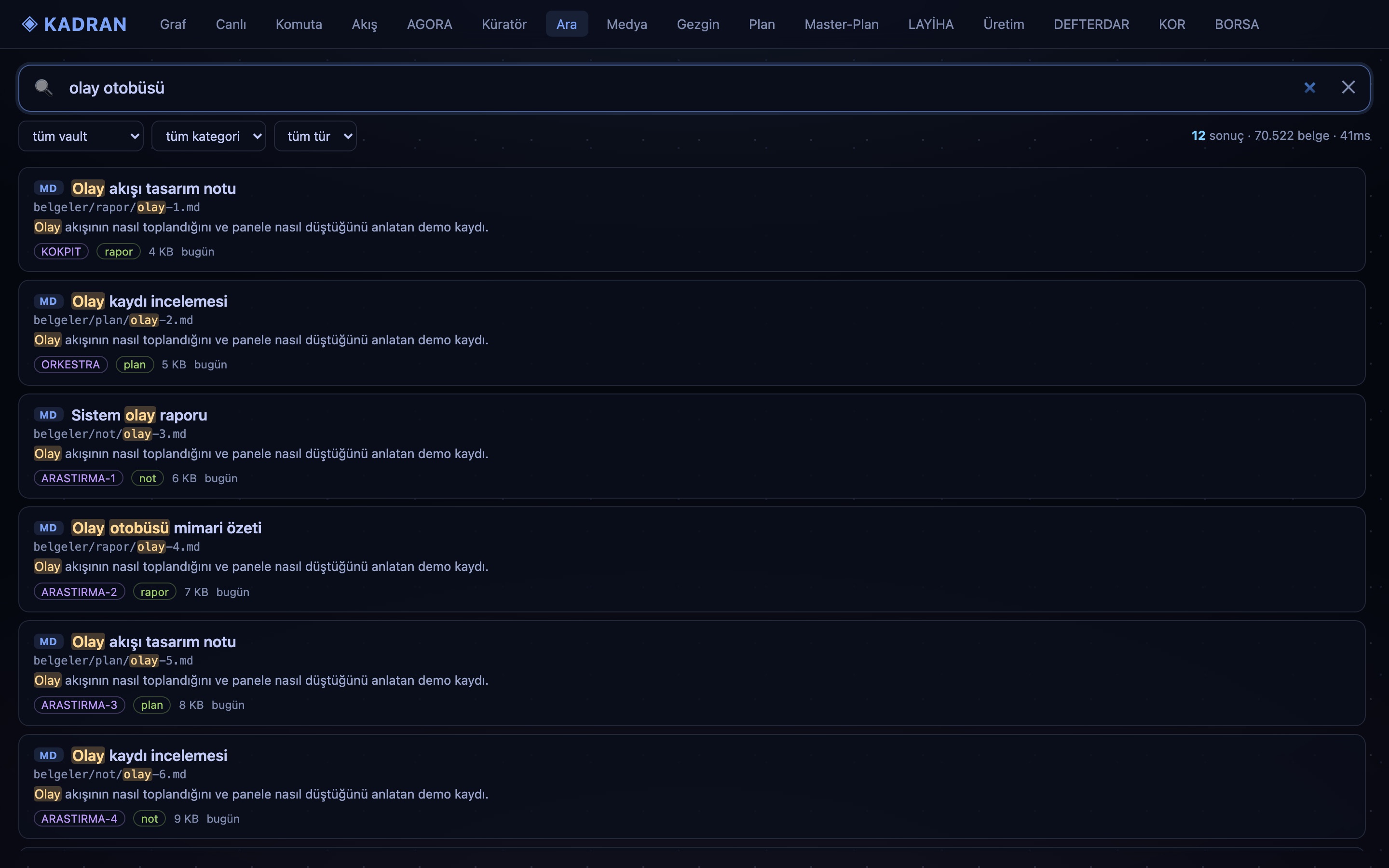
Task: Click the plan tag on the olay-2.md result
Action: pyautogui.click(x=135, y=365)
